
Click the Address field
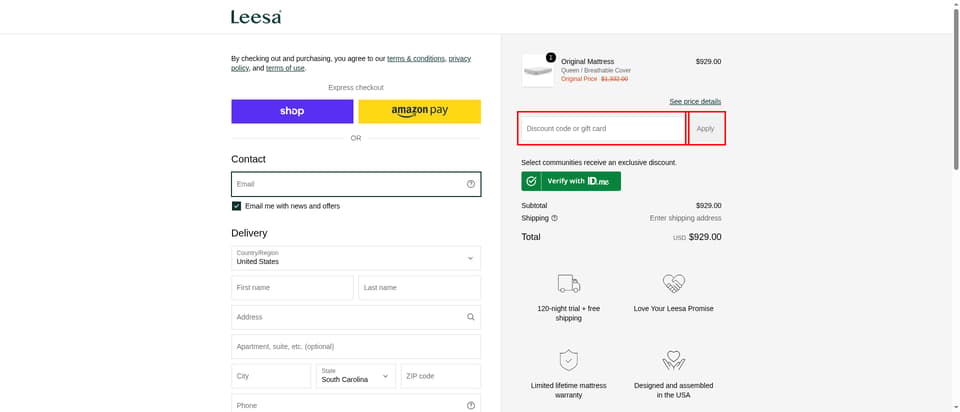(x=356, y=317)
